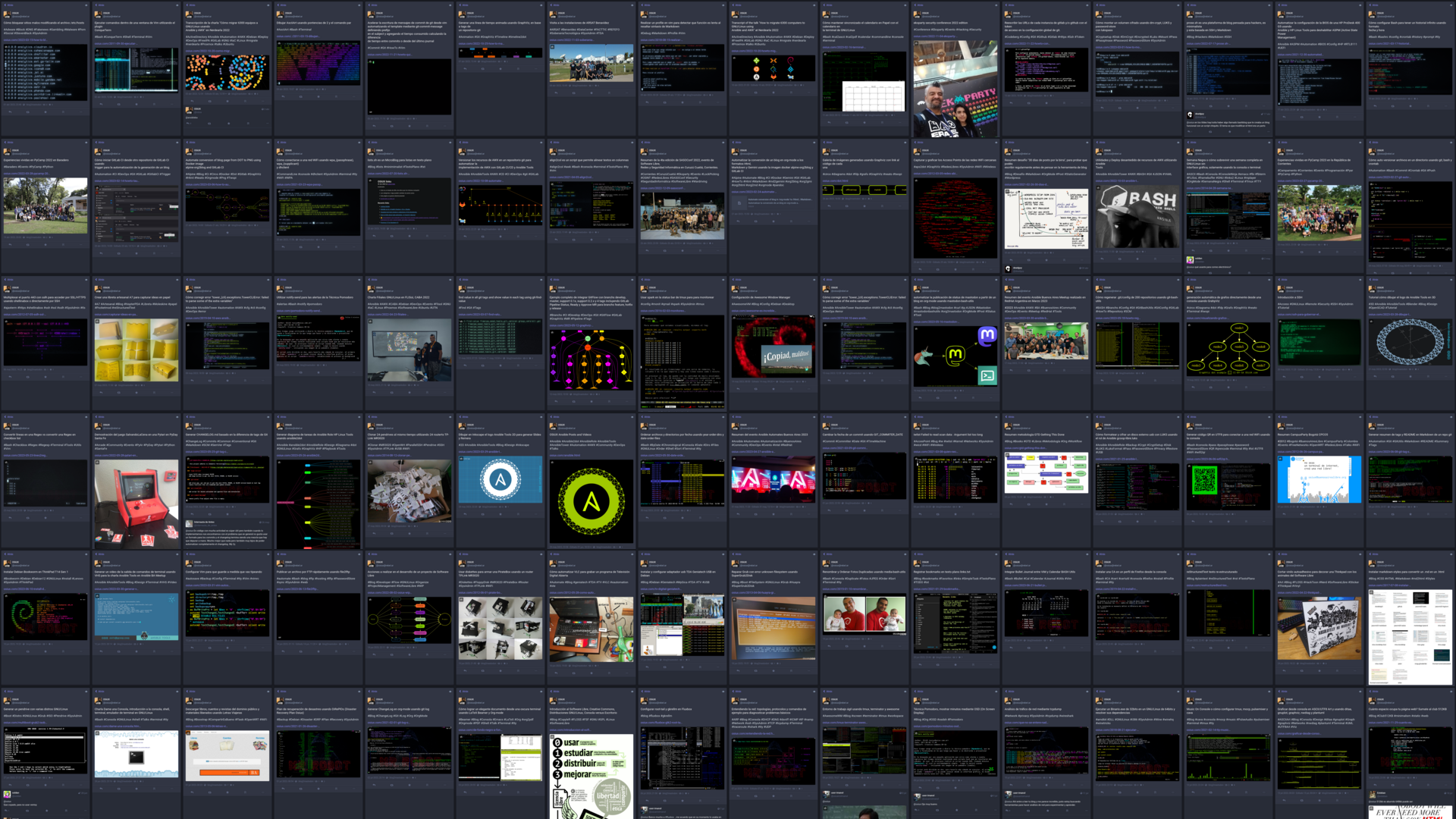Click Atrás above markdown-styles install post
The image size is (1456, 819).
pyautogui.click(x=1373, y=554)
